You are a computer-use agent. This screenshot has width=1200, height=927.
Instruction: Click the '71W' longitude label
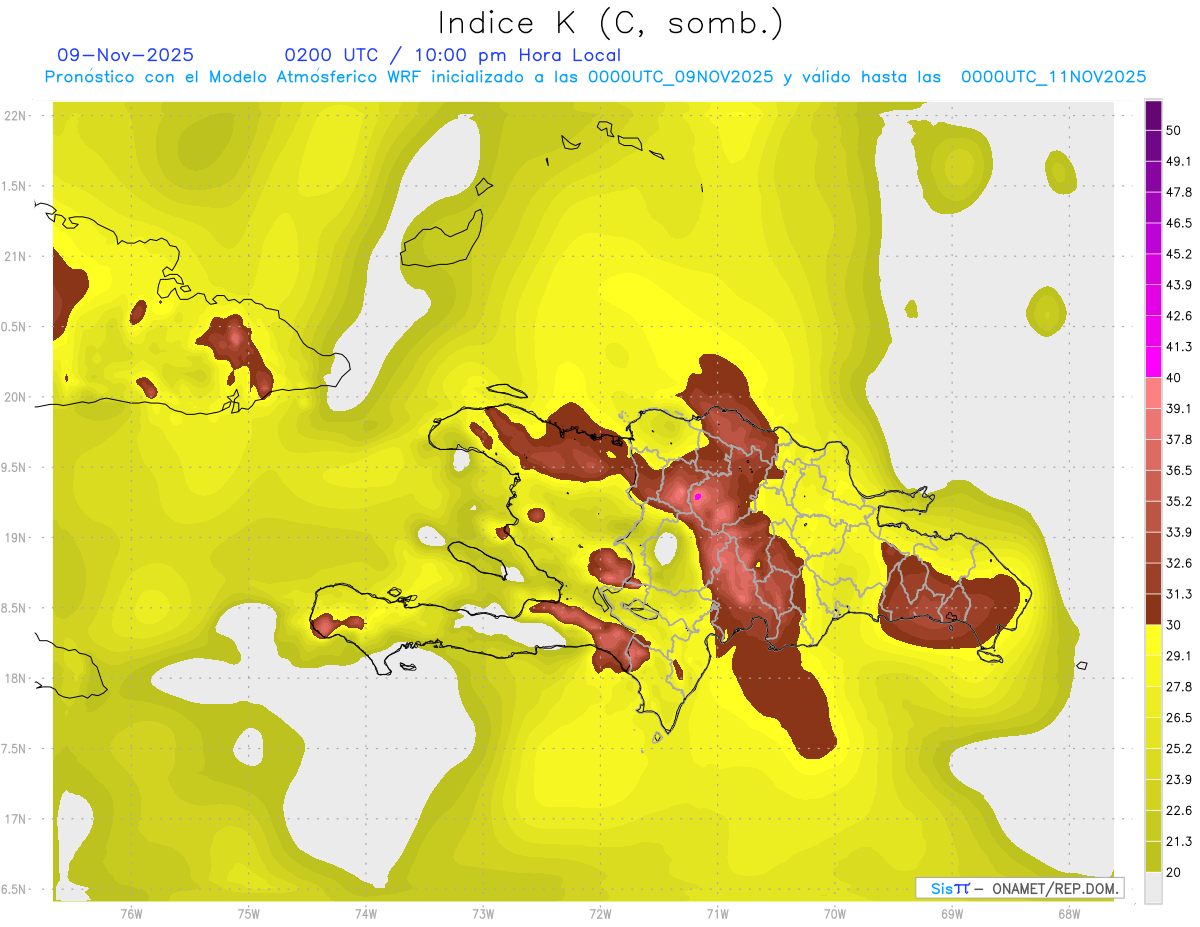click(717, 914)
